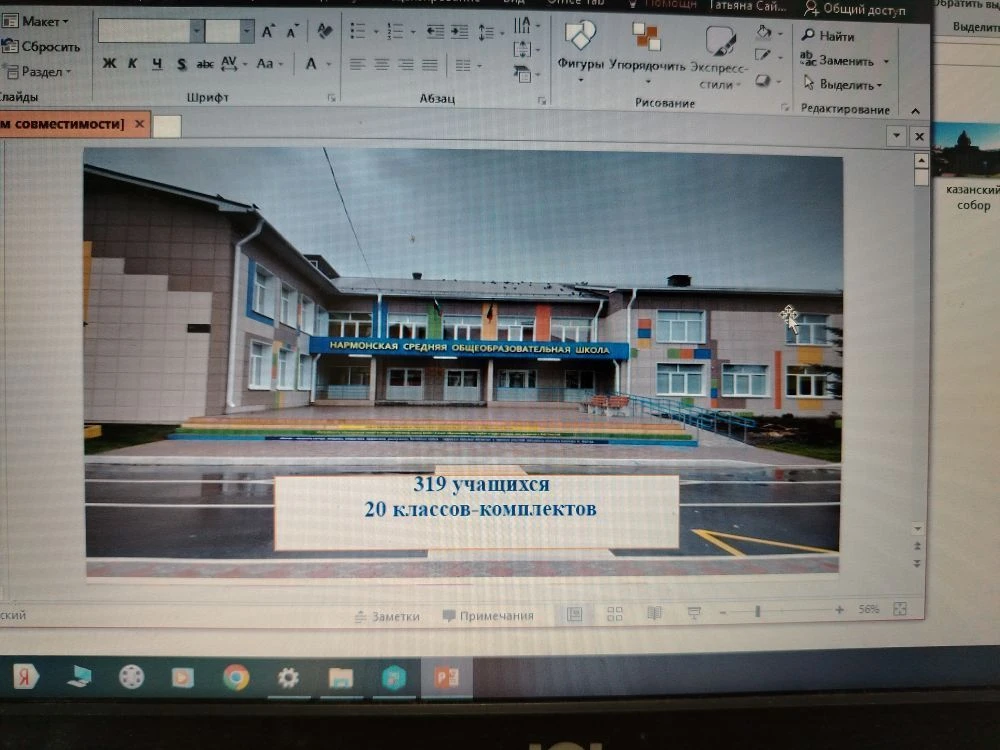Click the increase font size icon

[268, 32]
